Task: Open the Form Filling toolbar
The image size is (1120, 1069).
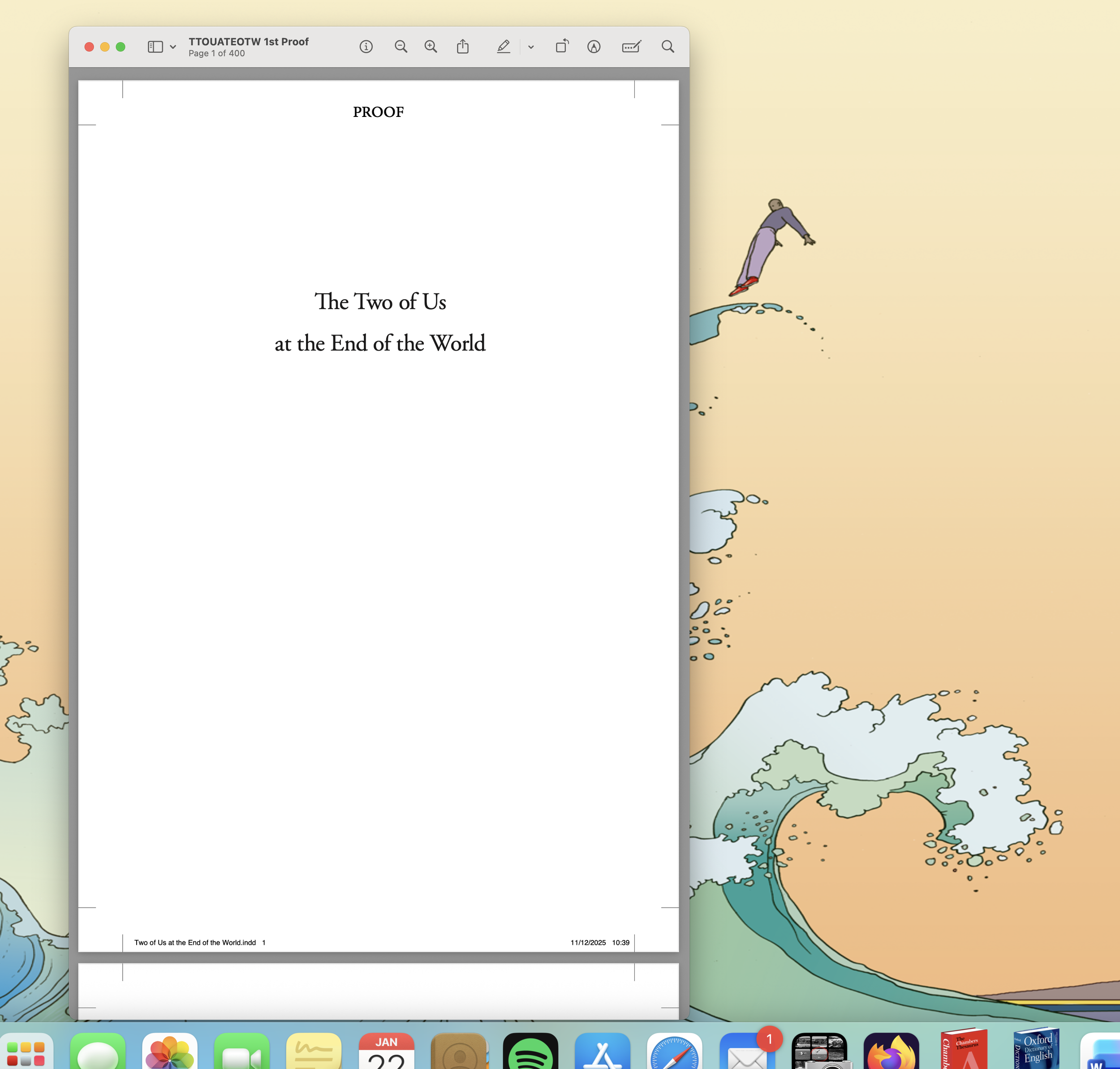Action: (631, 47)
